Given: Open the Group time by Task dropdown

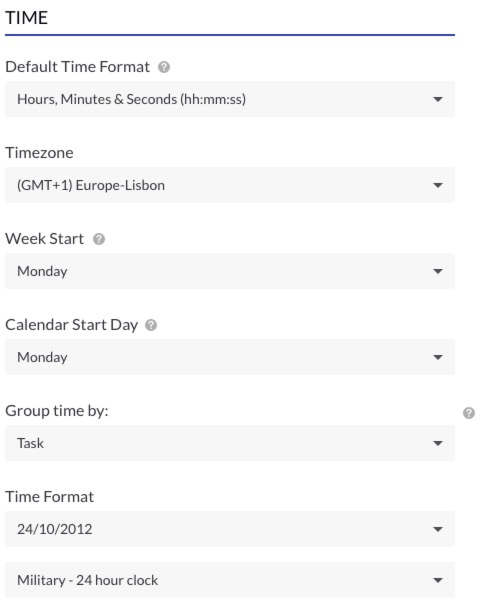Looking at the screenshot, I should click(x=230, y=443).
